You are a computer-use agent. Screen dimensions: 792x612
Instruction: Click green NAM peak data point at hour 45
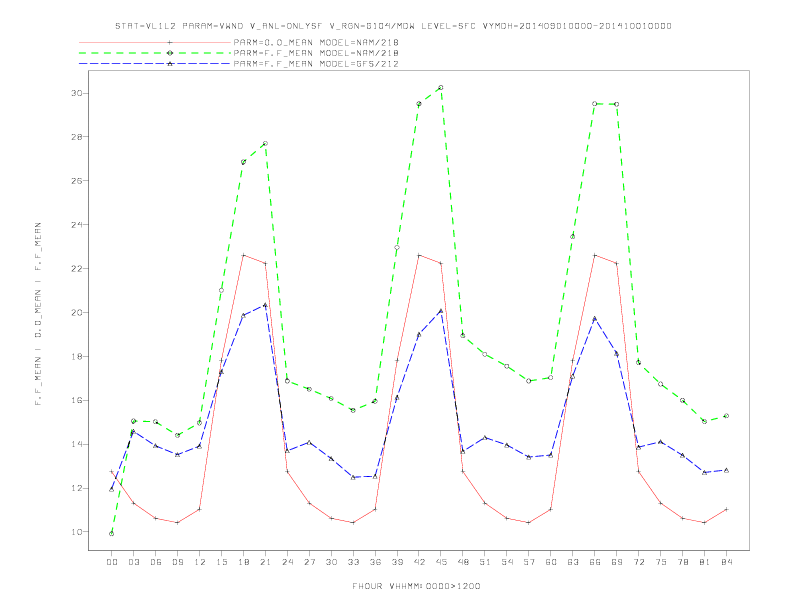click(x=441, y=87)
